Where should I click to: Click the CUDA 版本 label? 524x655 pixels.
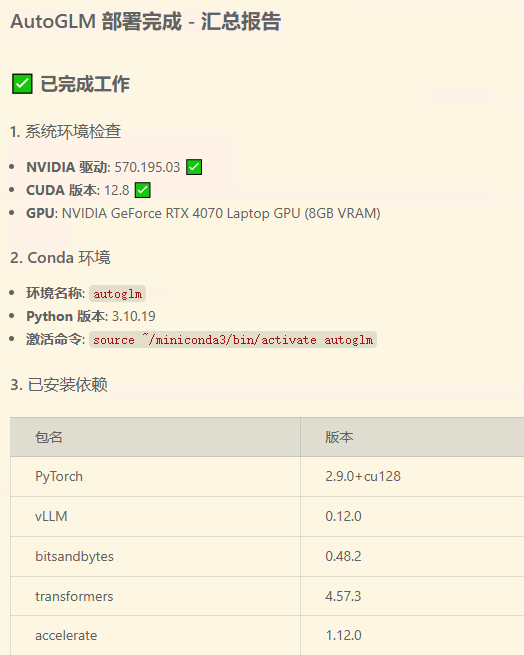point(63,190)
